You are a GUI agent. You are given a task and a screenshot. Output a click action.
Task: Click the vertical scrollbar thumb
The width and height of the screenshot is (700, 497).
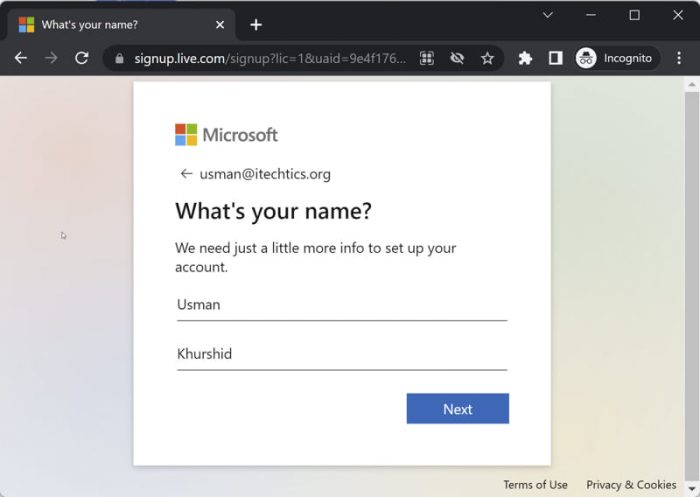click(692, 286)
